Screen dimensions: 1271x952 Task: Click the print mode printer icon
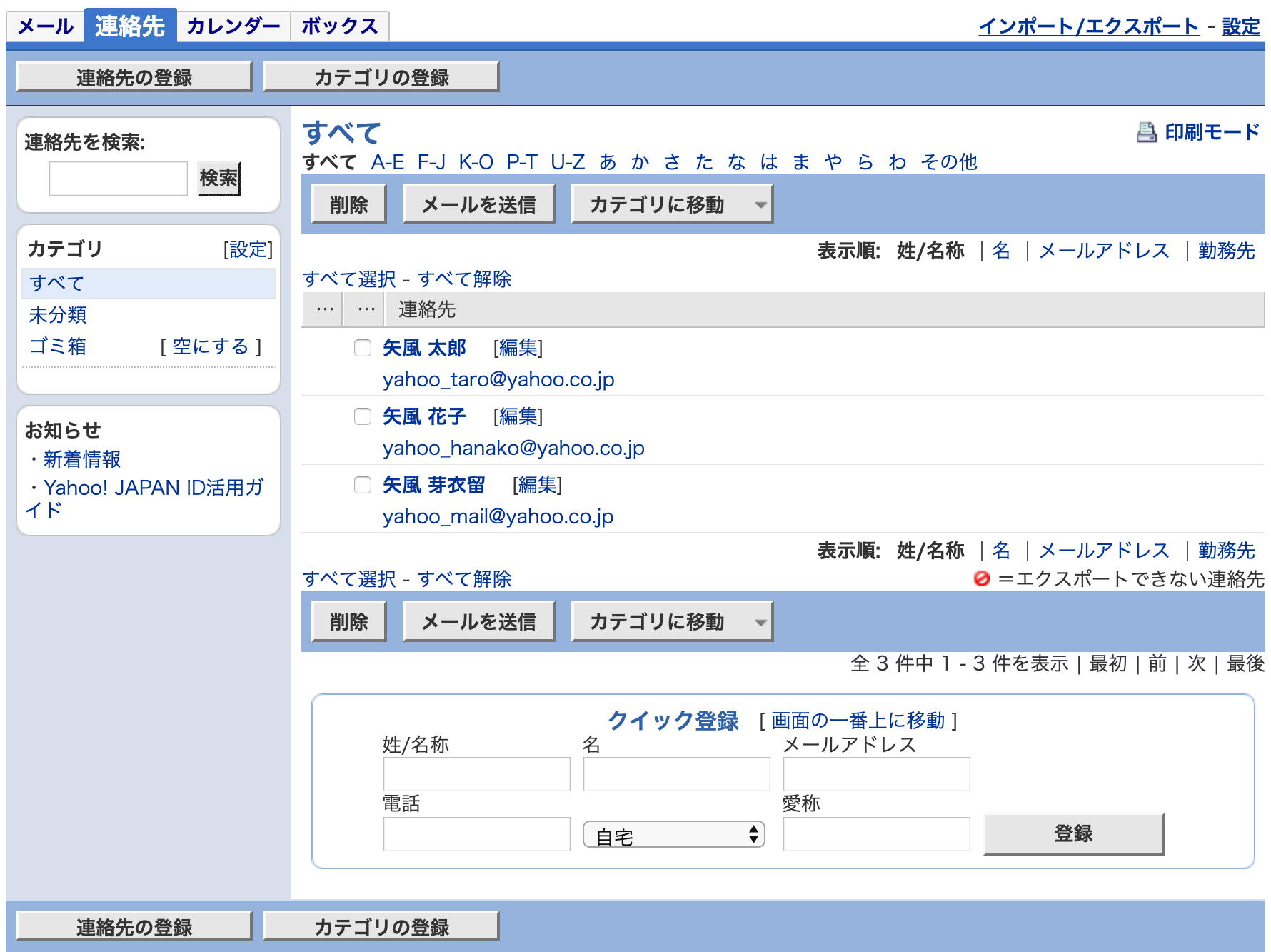coord(1146,132)
